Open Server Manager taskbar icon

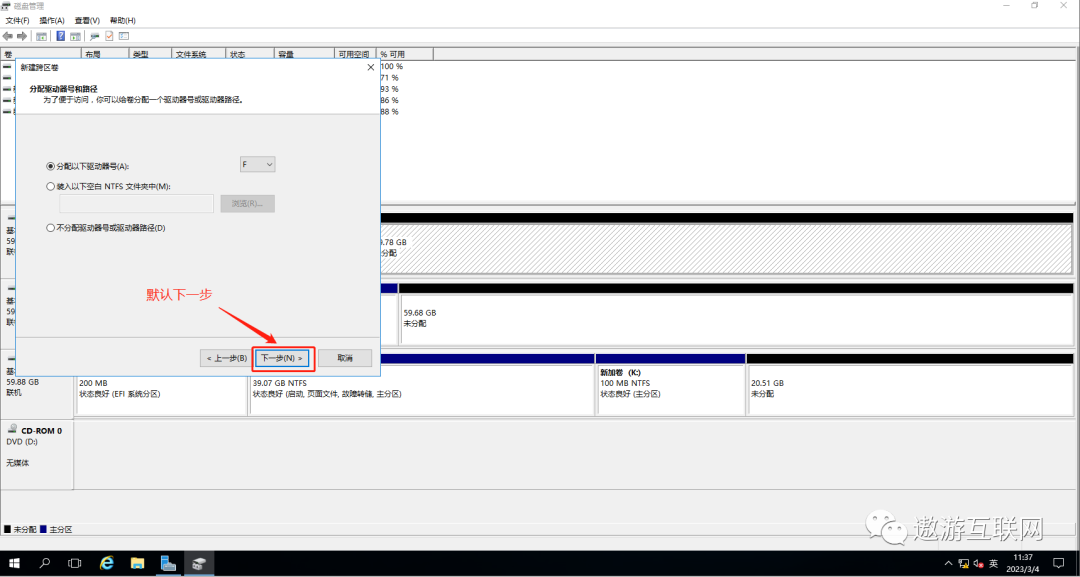[x=168, y=563]
